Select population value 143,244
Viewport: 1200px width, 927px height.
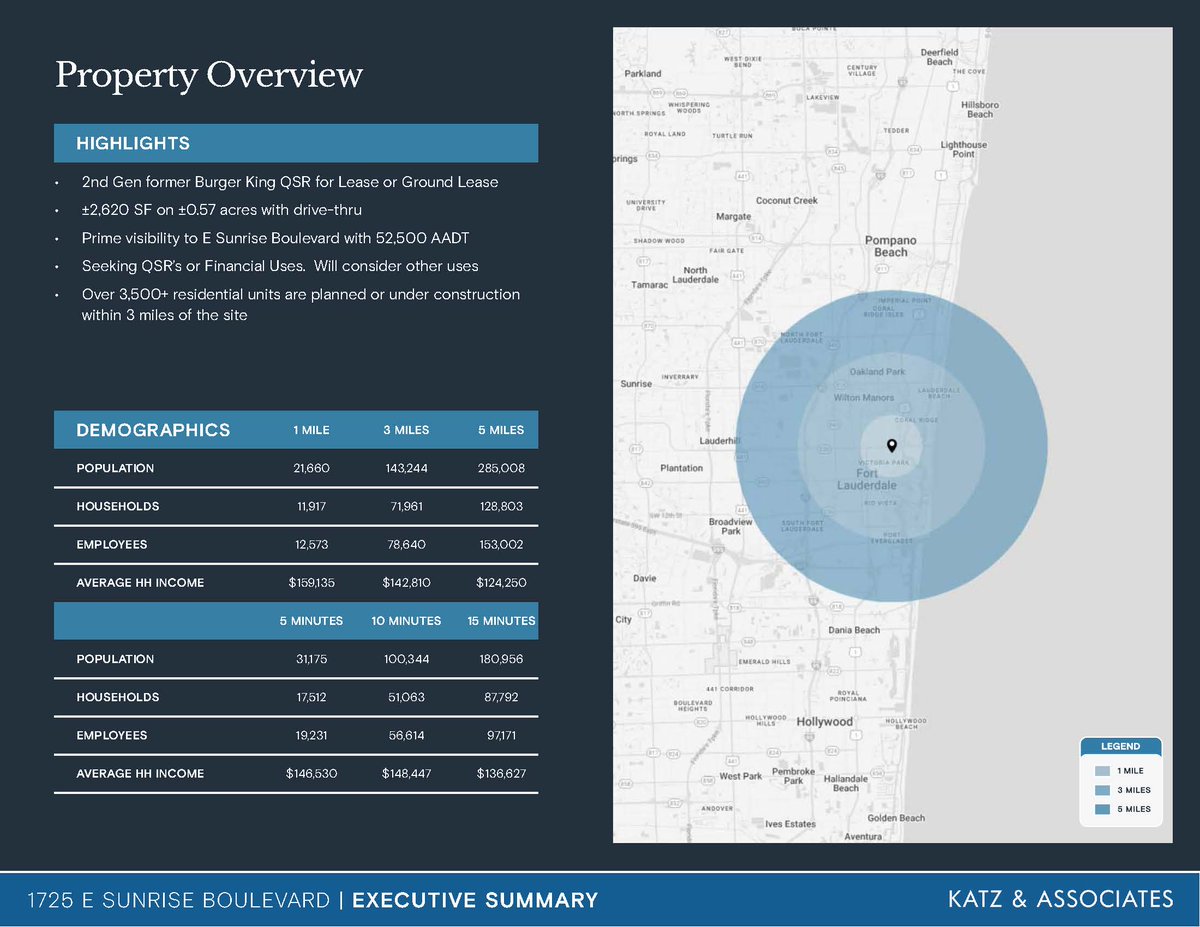[x=406, y=468]
